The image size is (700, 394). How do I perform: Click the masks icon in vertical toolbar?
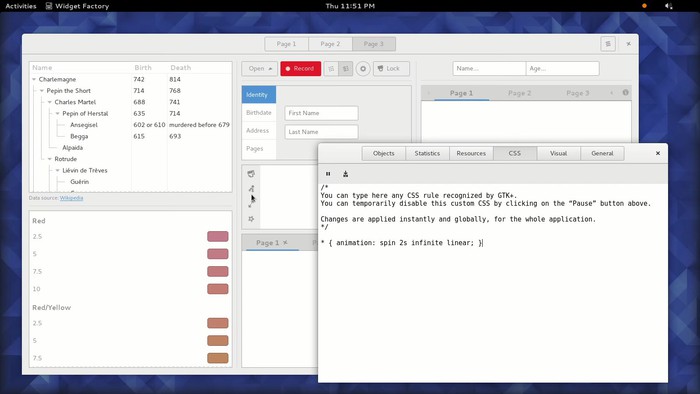coord(251,174)
